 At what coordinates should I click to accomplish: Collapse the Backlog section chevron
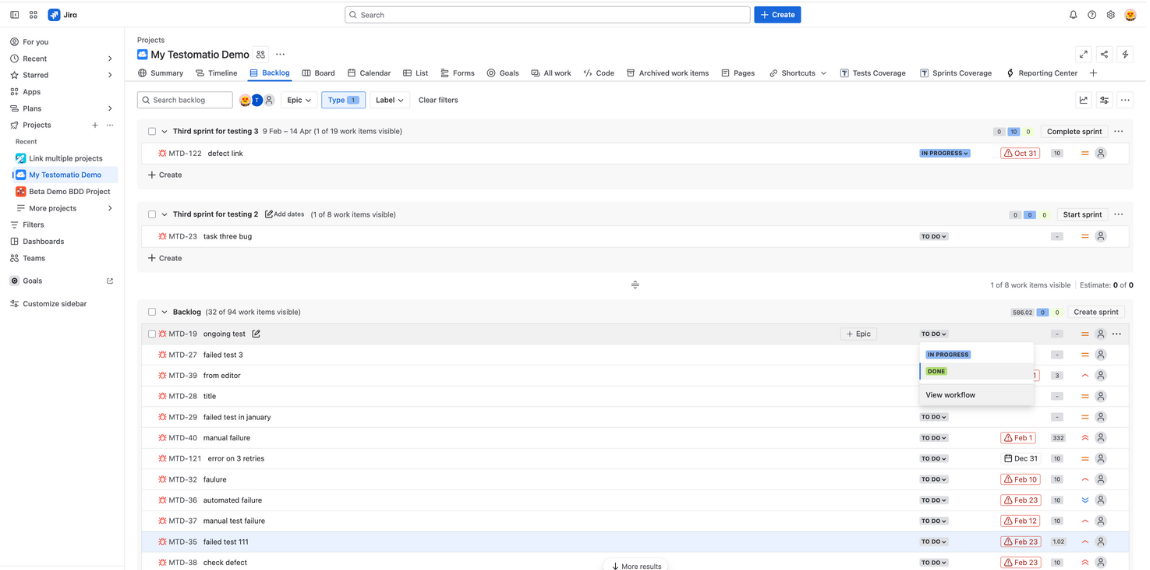pos(165,312)
